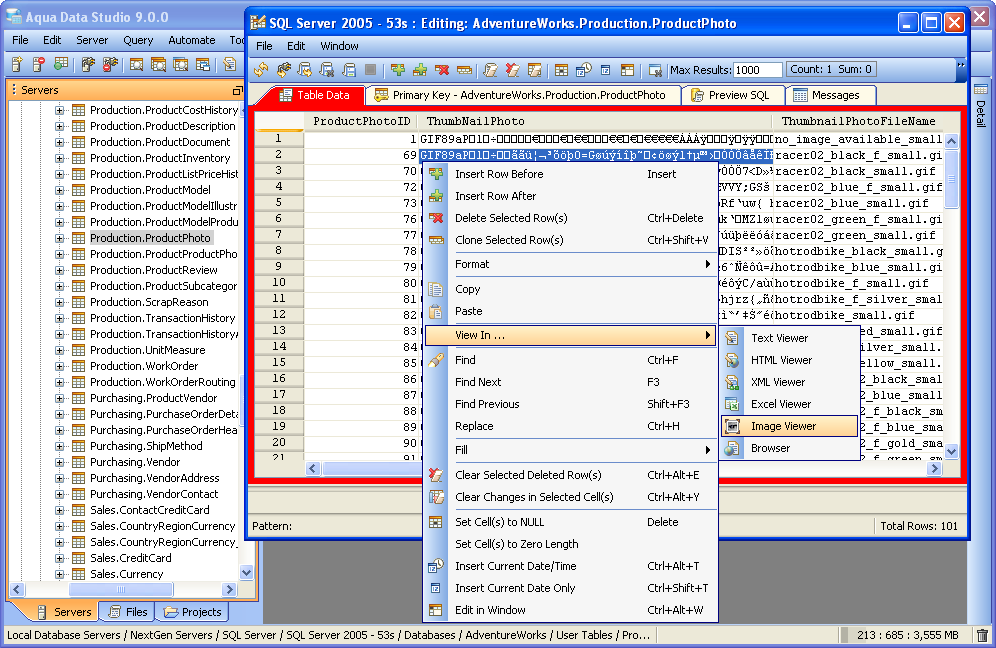Open the Fill submenu entry
The height and width of the screenshot is (648, 996).
click(570, 450)
